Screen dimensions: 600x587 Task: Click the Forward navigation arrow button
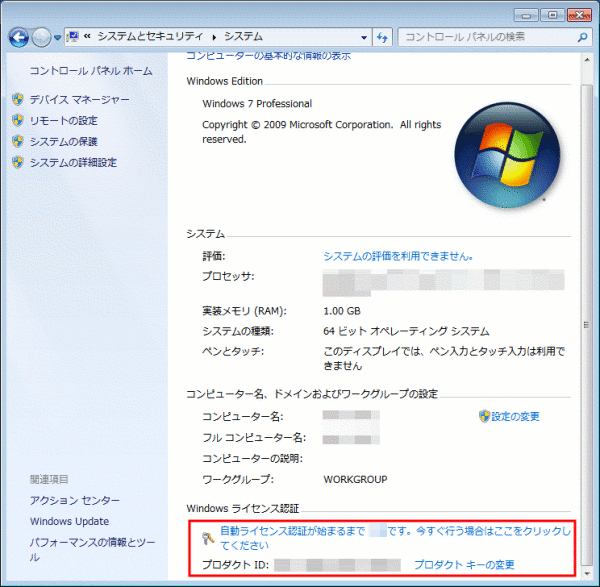41,37
